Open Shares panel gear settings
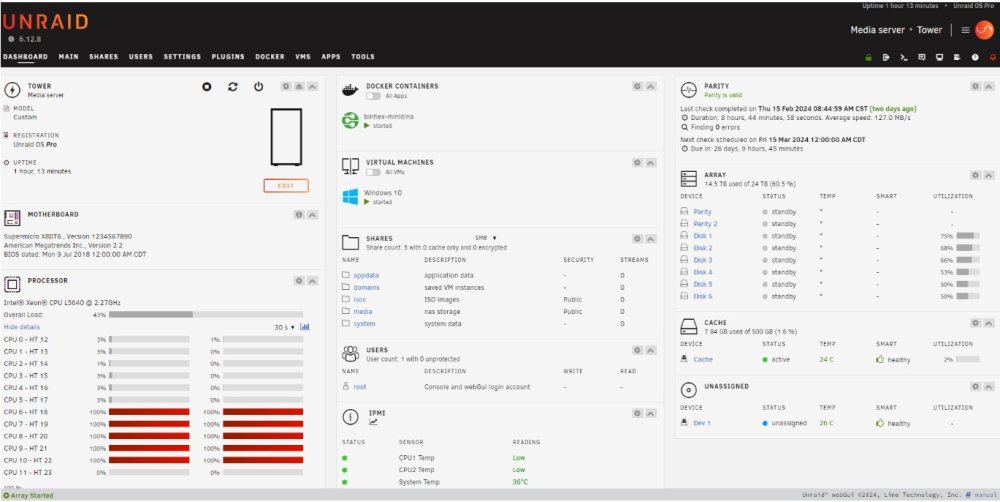Viewport: 1000px width, 502px height. click(x=637, y=239)
